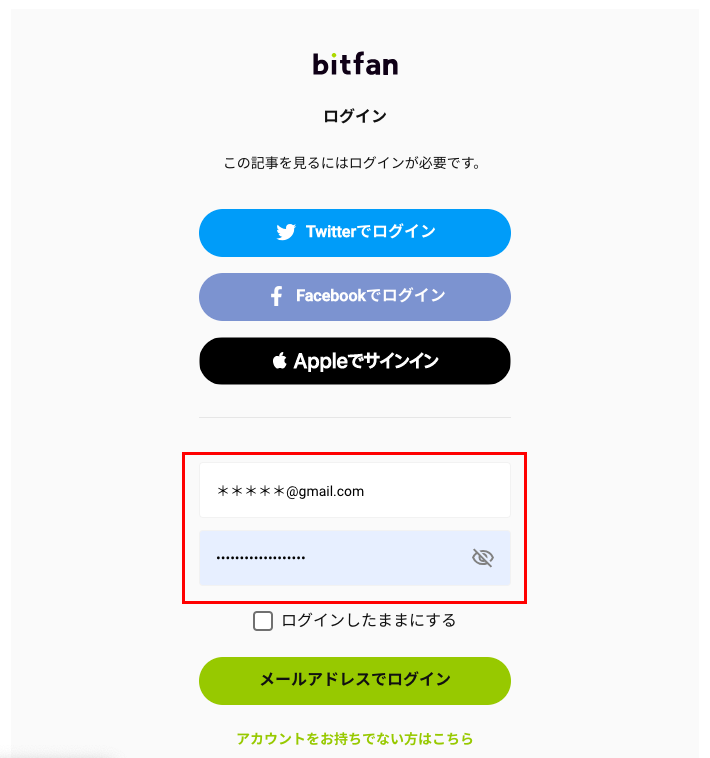Place cursor after @gmail.com in email field

coord(365,492)
